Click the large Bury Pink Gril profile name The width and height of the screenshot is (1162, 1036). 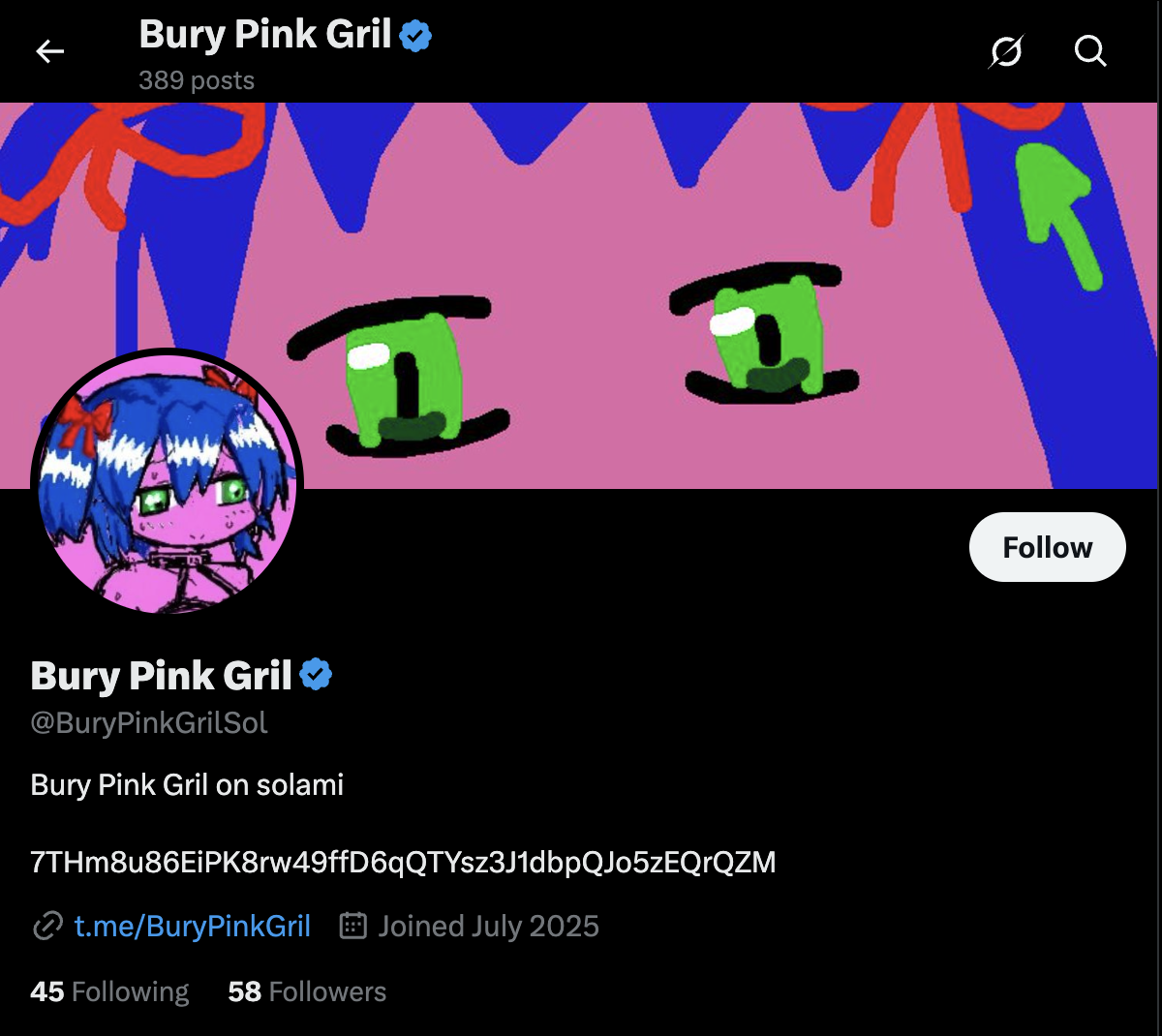pyautogui.click(x=161, y=676)
